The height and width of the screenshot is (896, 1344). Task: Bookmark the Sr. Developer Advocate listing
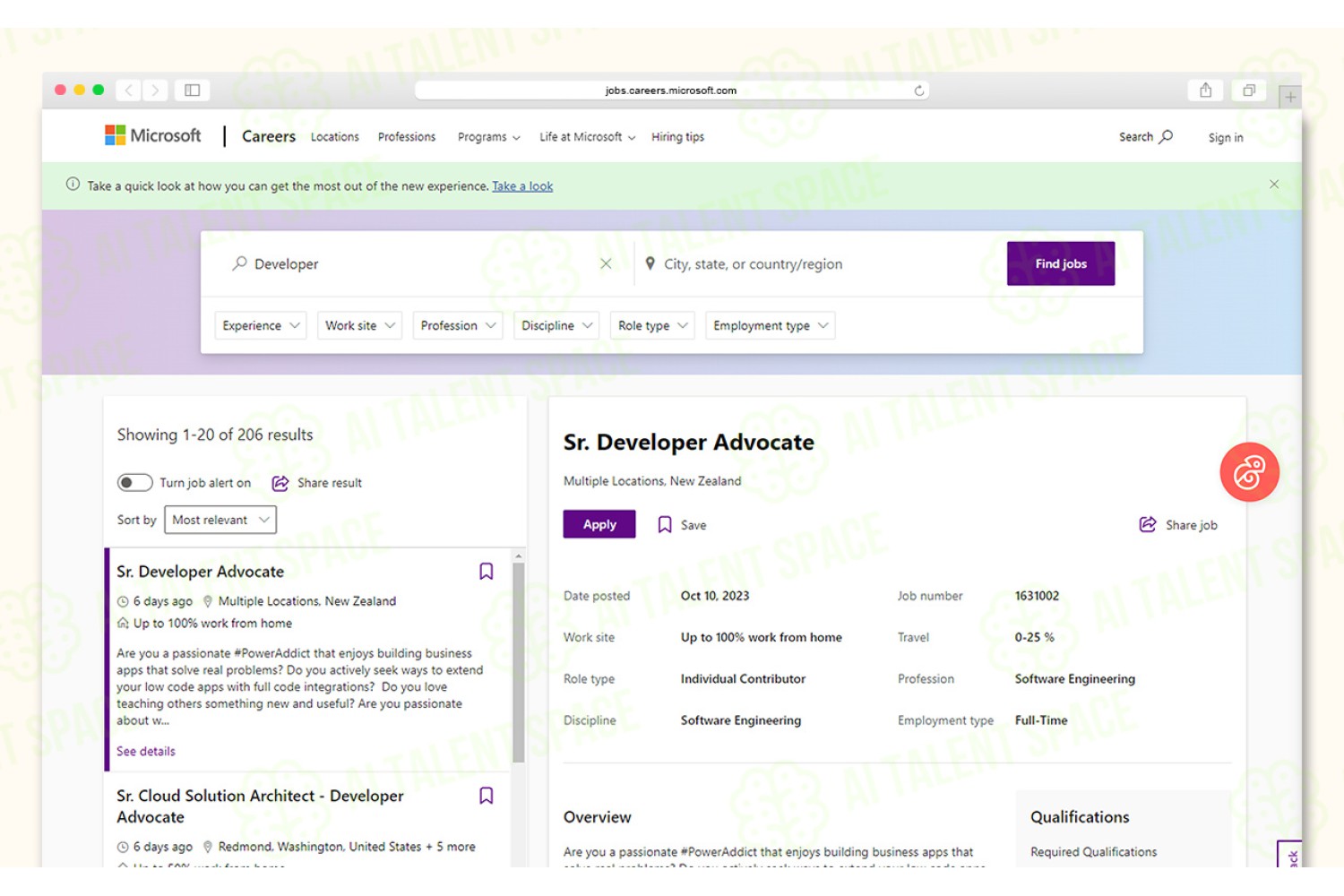pos(486,572)
